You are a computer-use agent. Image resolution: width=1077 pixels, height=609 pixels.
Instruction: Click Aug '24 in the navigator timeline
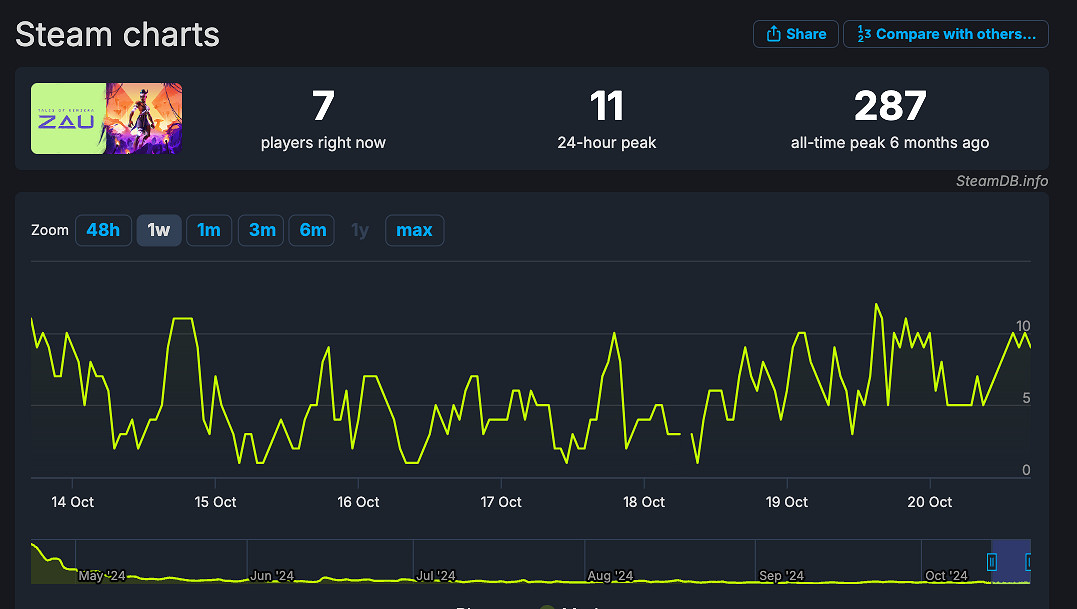(610, 576)
